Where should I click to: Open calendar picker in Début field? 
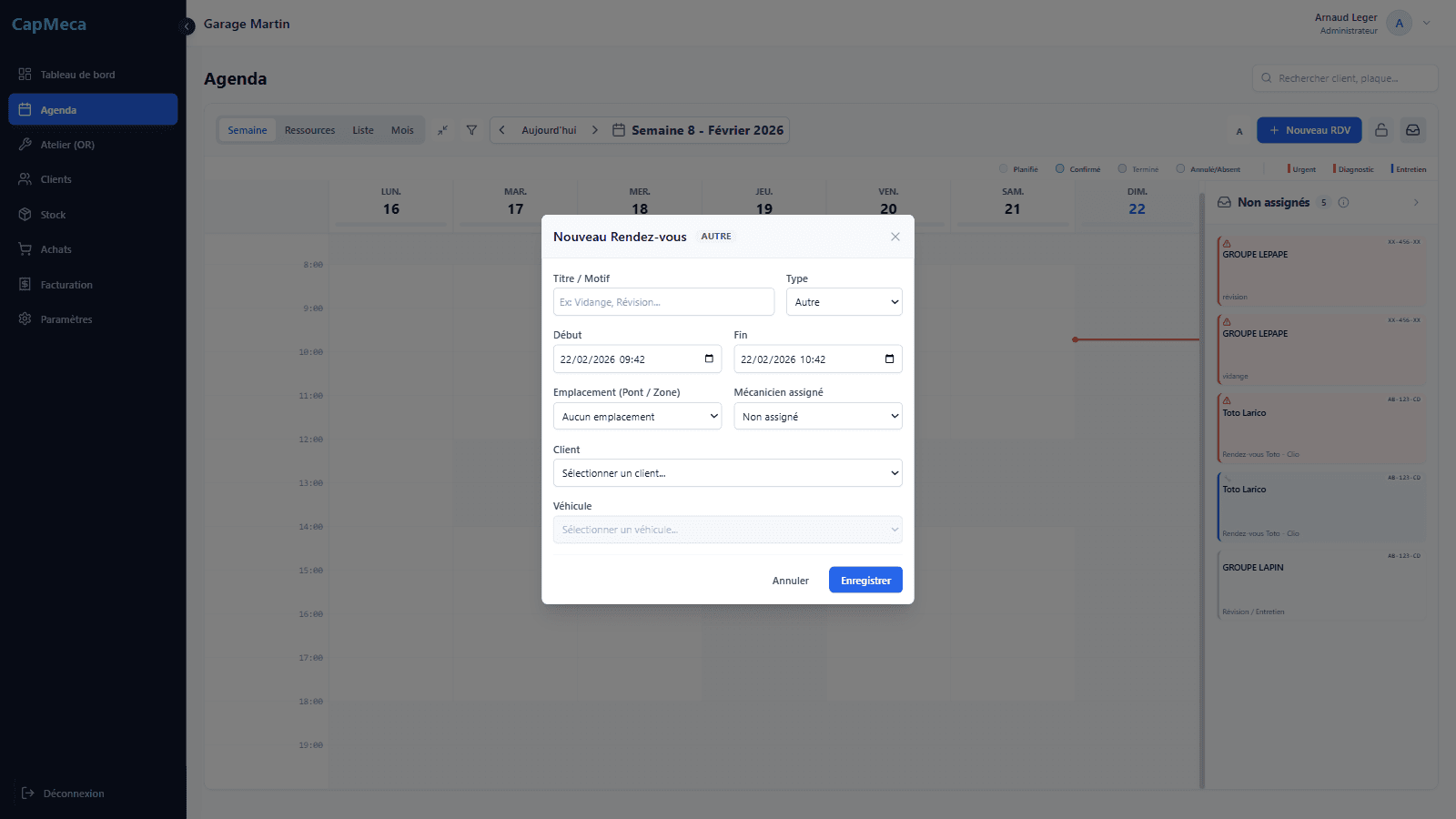(x=709, y=359)
